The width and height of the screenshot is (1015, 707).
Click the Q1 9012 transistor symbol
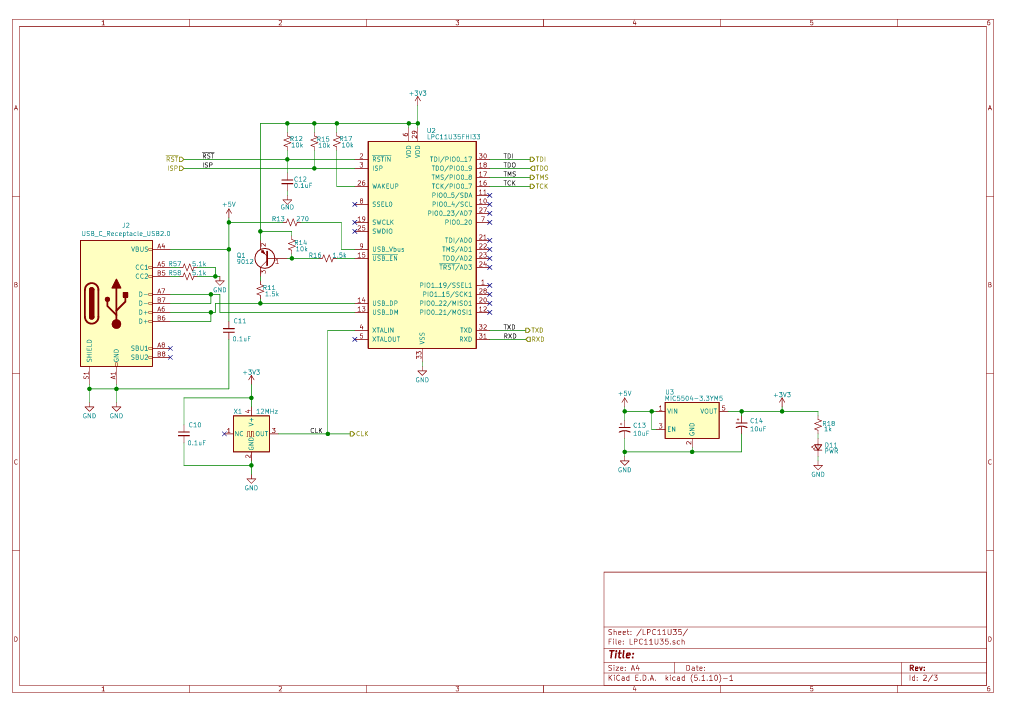point(265,258)
